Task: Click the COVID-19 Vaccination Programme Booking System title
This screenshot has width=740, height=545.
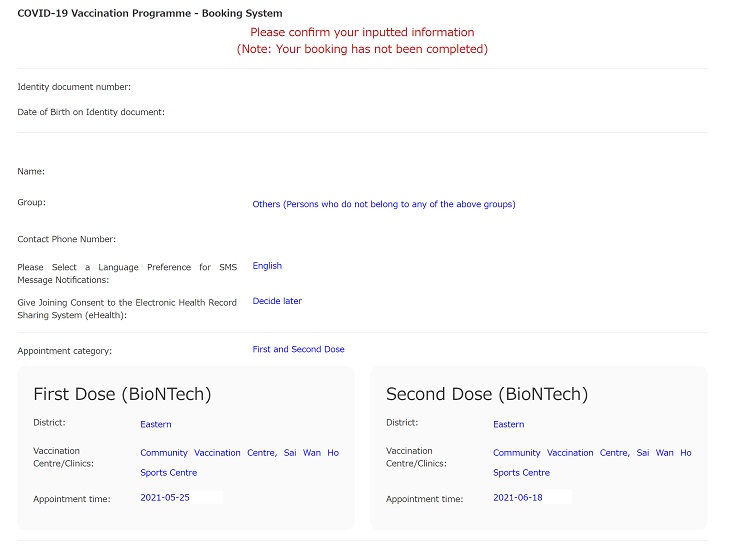Action: coord(150,13)
